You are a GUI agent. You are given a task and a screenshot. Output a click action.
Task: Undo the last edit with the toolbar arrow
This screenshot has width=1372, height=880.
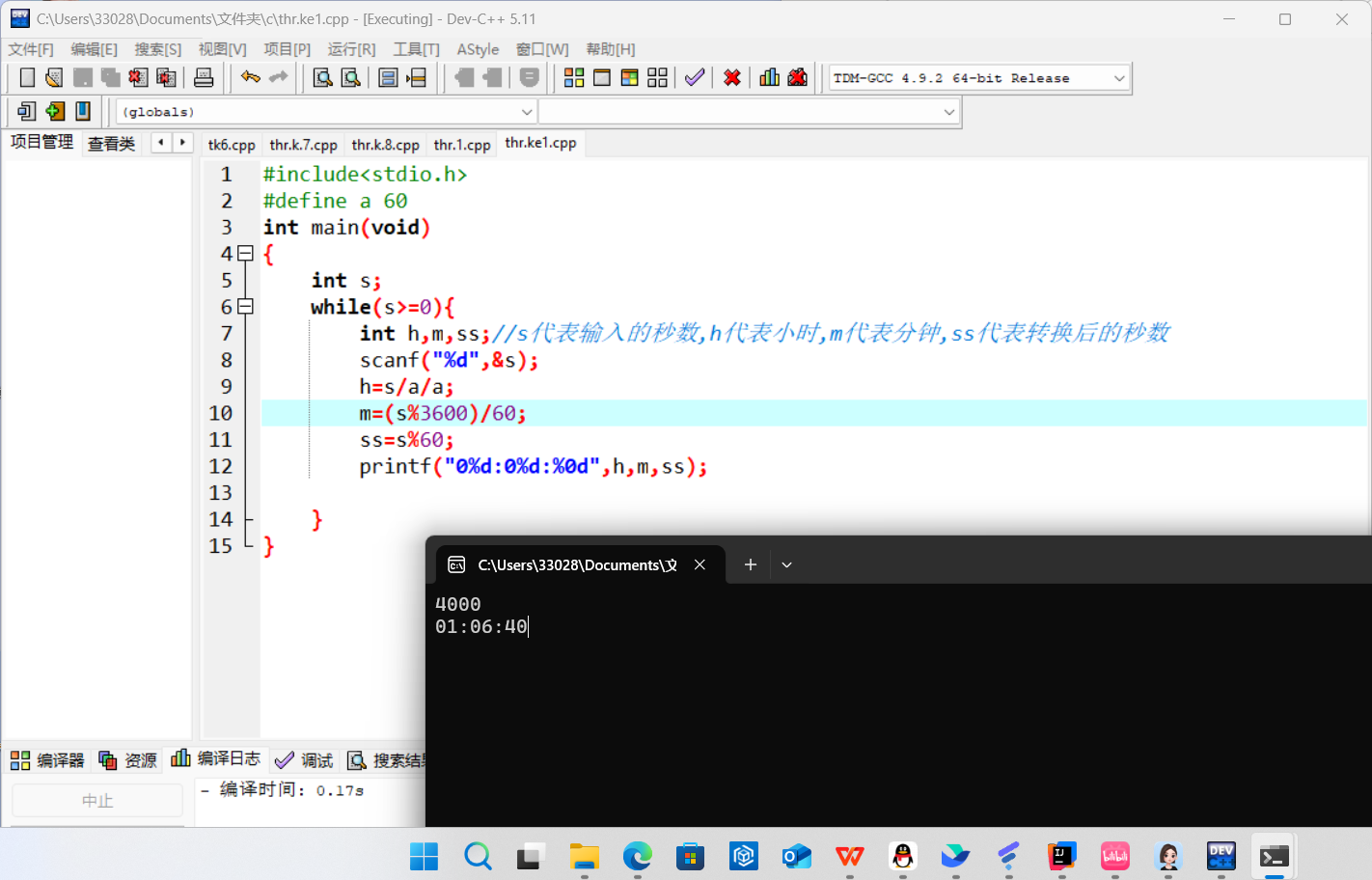coord(251,78)
